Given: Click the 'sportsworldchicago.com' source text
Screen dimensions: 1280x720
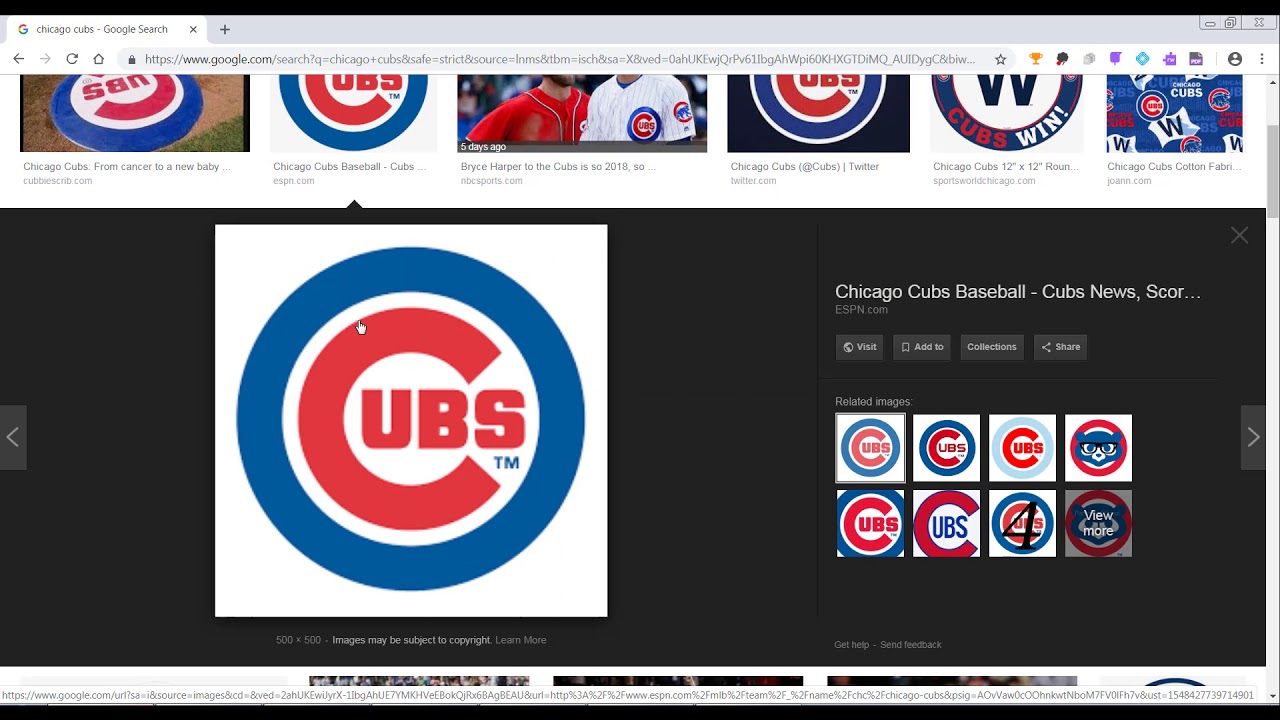Looking at the screenshot, I should (x=984, y=181).
